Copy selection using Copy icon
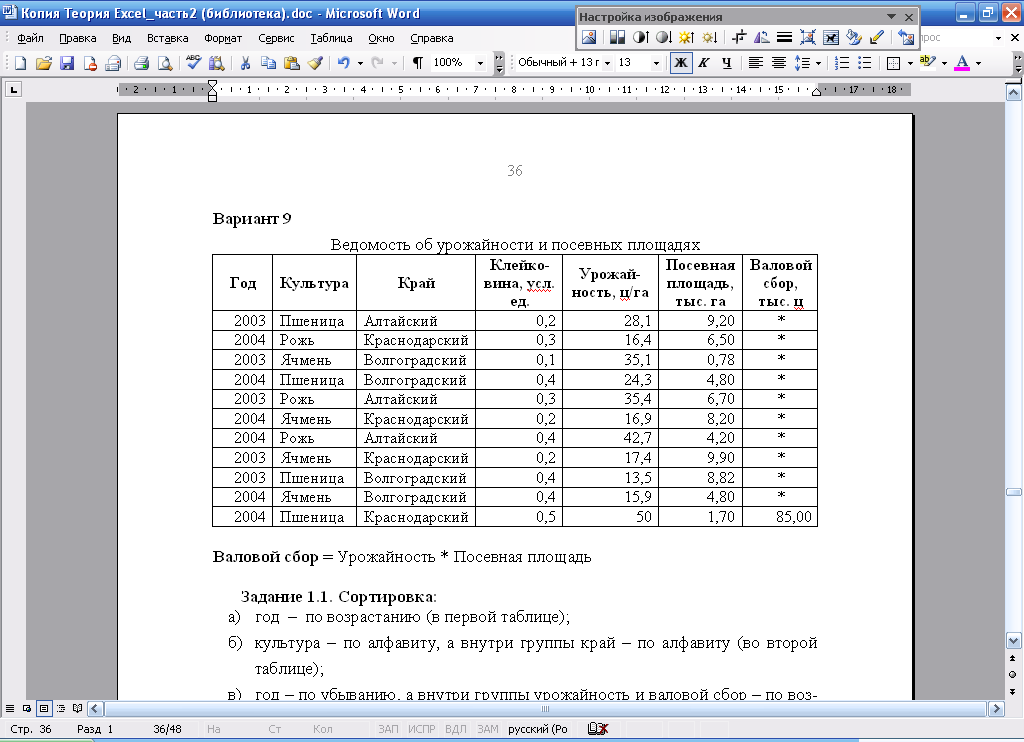The height and width of the screenshot is (742, 1024). (x=268, y=63)
